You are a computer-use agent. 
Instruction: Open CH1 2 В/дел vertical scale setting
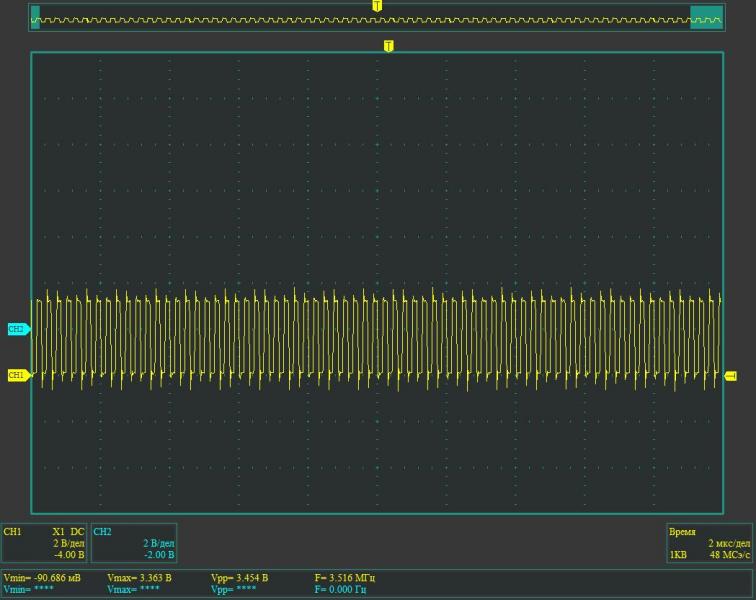[x=68, y=542]
